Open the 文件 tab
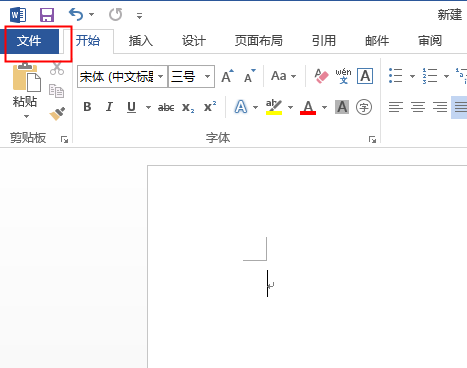Viewport: 467px width, 368px height. 29,41
